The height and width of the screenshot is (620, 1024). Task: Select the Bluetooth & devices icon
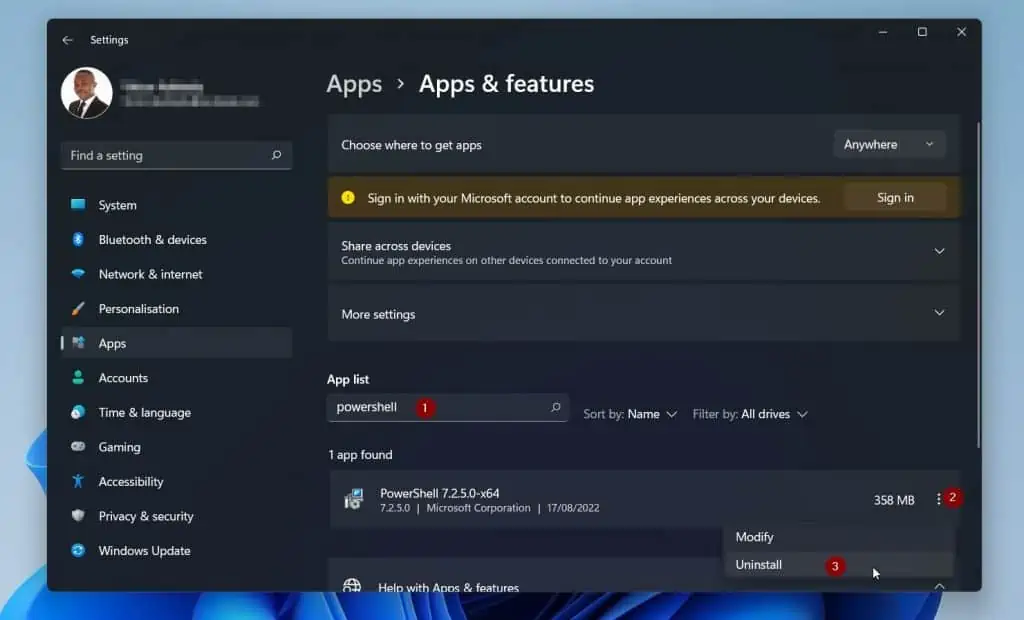[x=78, y=239]
